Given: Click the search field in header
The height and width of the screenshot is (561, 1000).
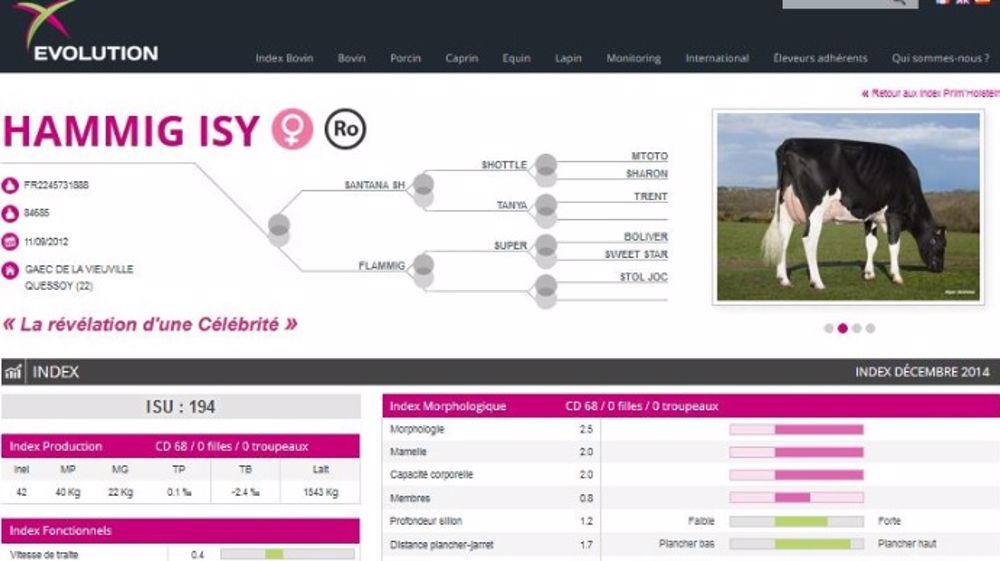Looking at the screenshot, I should 850,3.
